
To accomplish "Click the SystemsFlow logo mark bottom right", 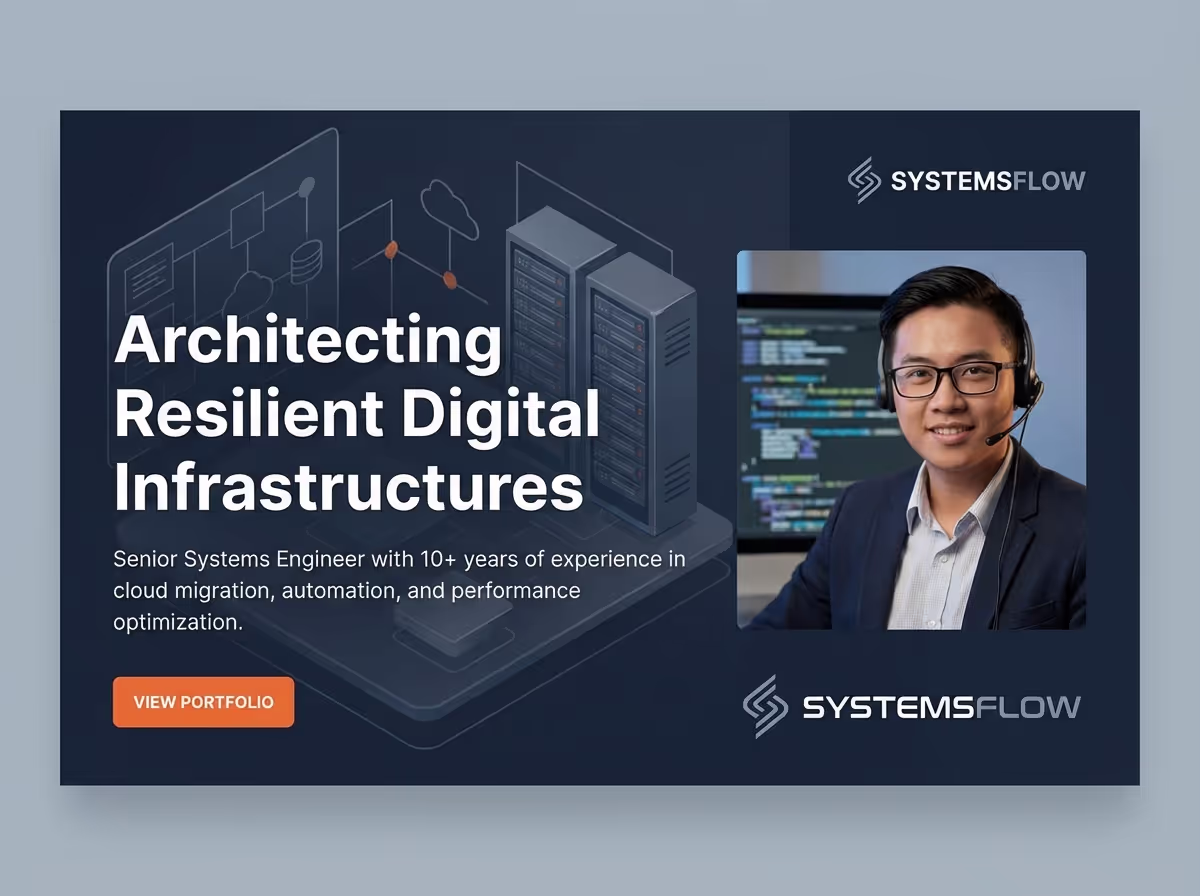I will [x=765, y=706].
